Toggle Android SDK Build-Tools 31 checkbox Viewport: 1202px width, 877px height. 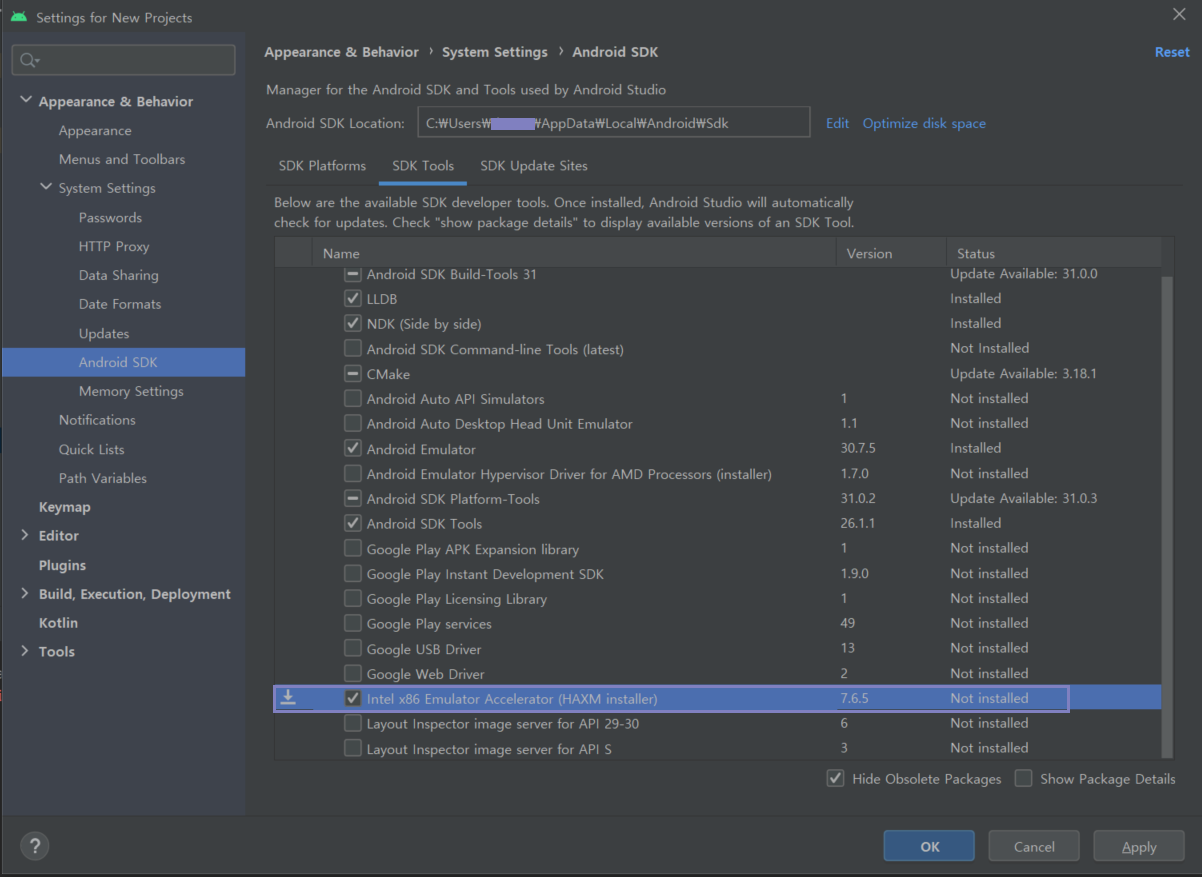coord(352,274)
